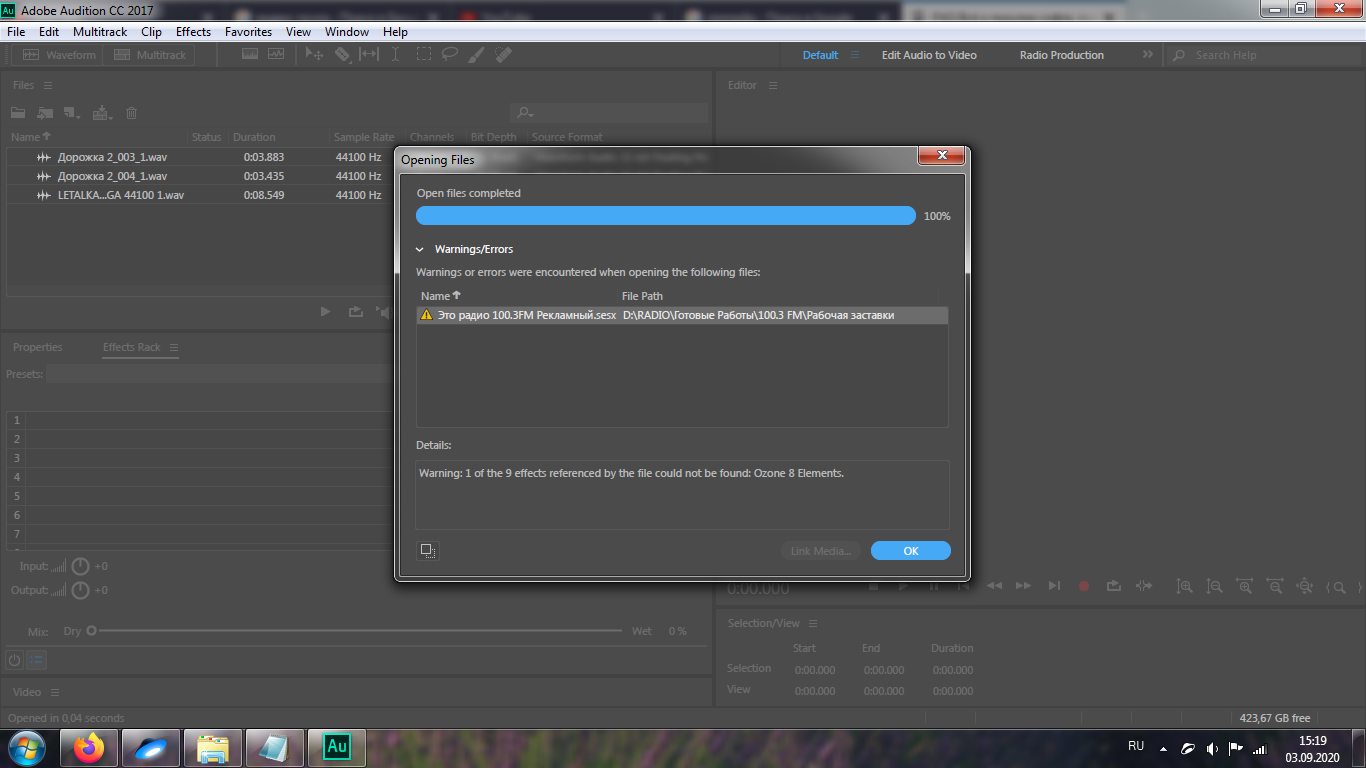
Task: Open Windows Explorer from the taskbar
Action: click(x=213, y=748)
